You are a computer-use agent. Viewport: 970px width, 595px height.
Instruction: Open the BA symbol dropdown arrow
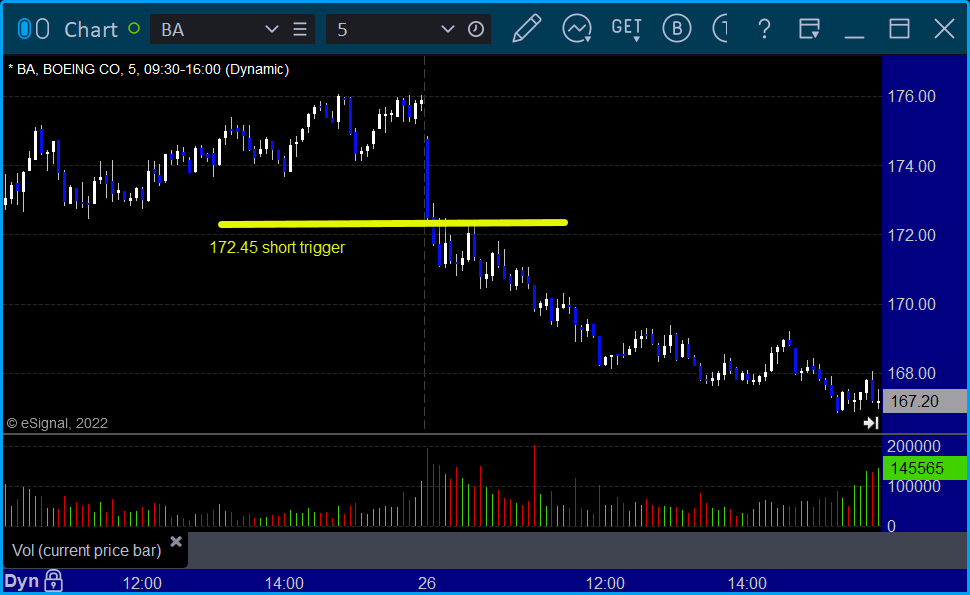tap(272, 29)
